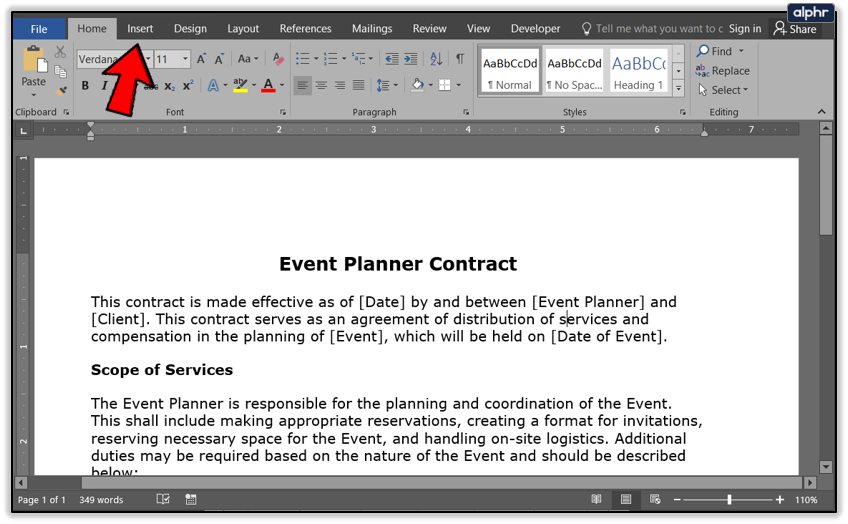The height and width of the screenshot is (524, 848).
Task: Sort text A to Z icon
Action: point(436,58)
